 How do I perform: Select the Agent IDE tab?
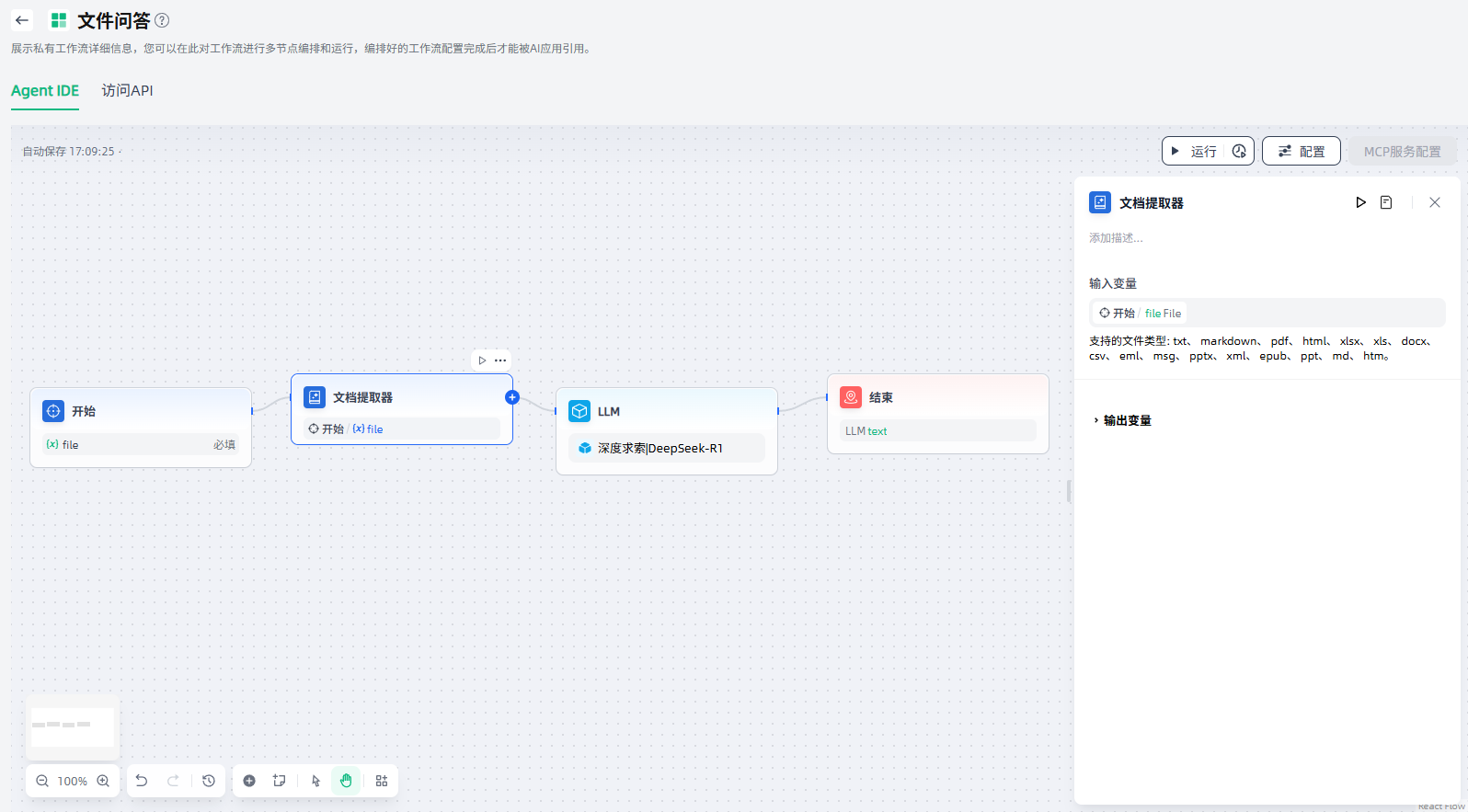coord(45,90)
